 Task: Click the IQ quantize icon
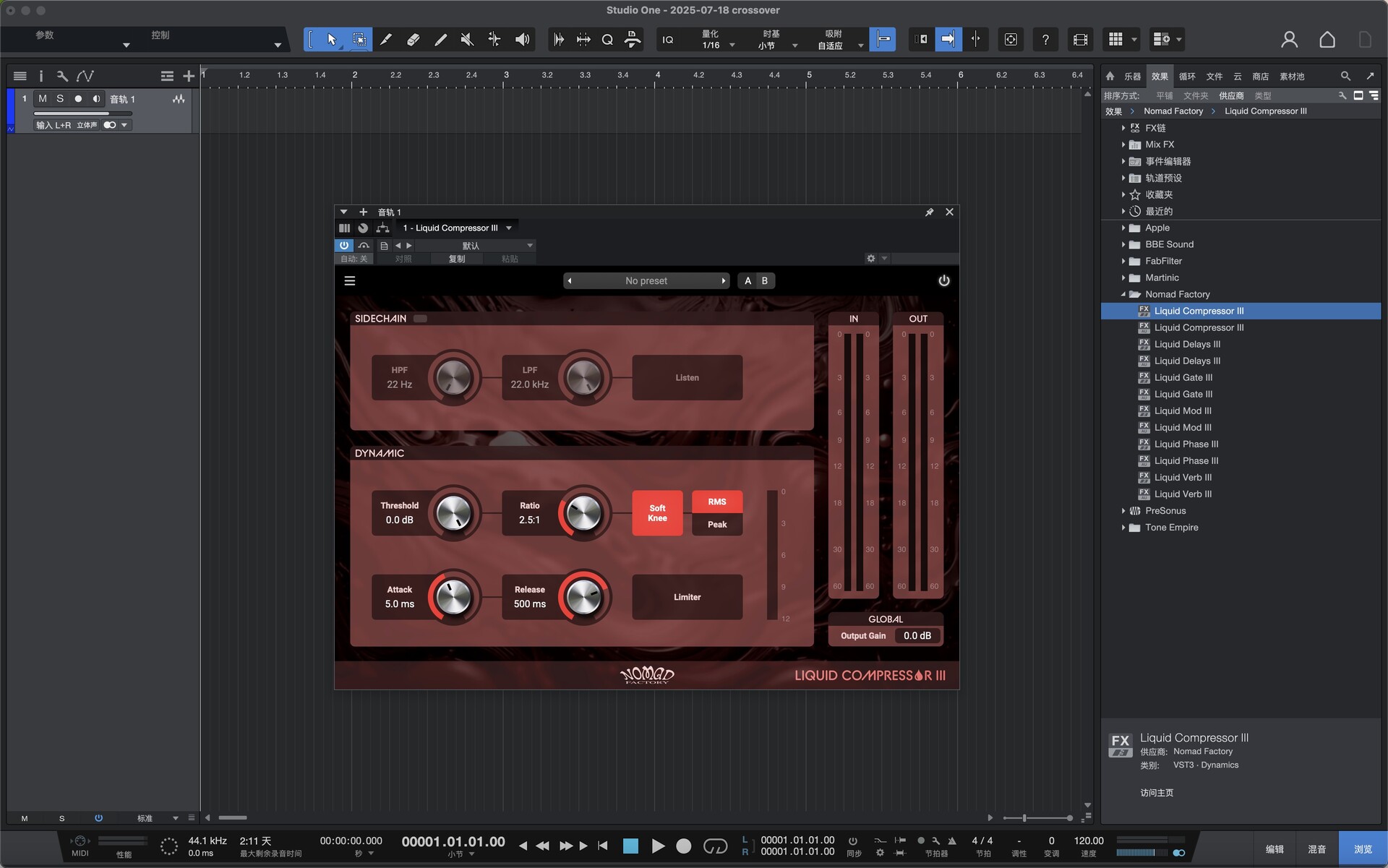[668, 40]
